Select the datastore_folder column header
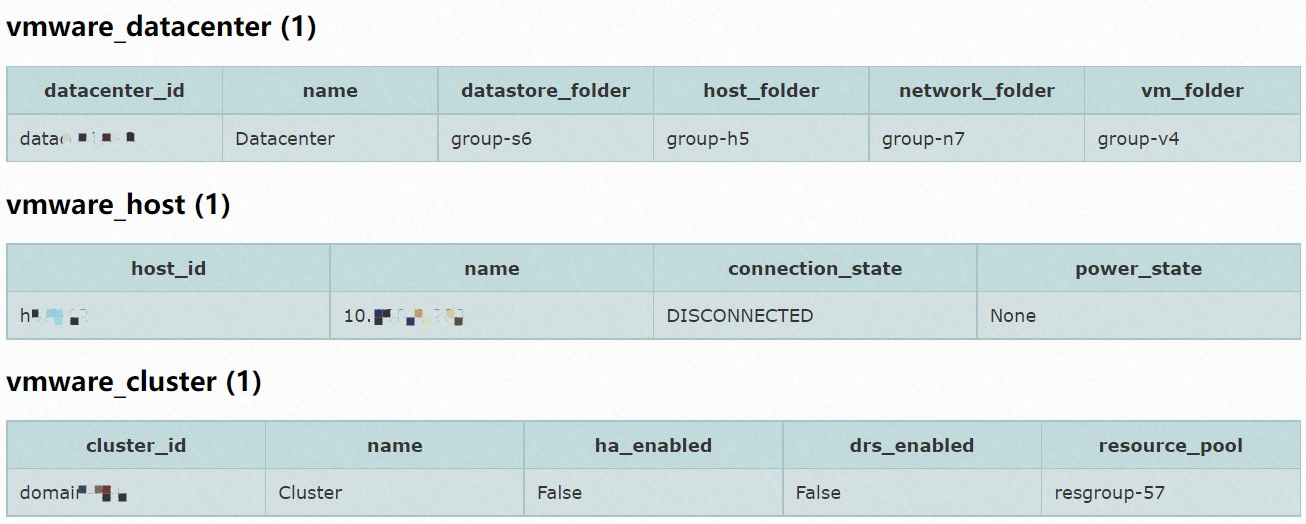This screenshot has height=524, width=1306. pyautogui.click(x=545, y=91)
